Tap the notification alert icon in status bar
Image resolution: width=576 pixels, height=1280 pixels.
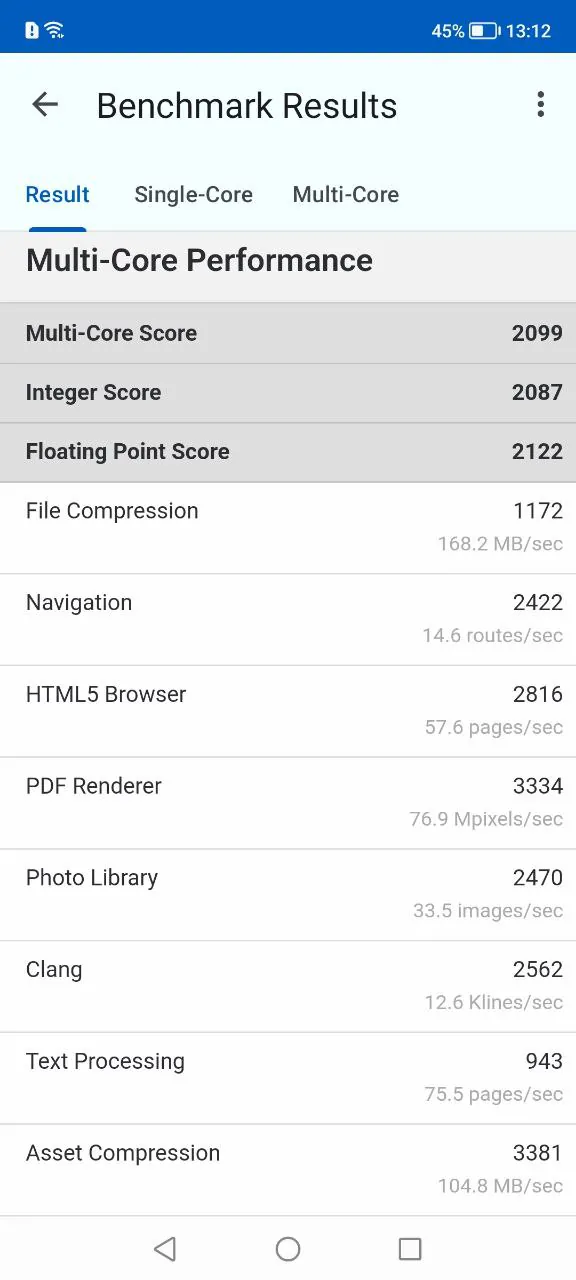(x=32, y=30)
